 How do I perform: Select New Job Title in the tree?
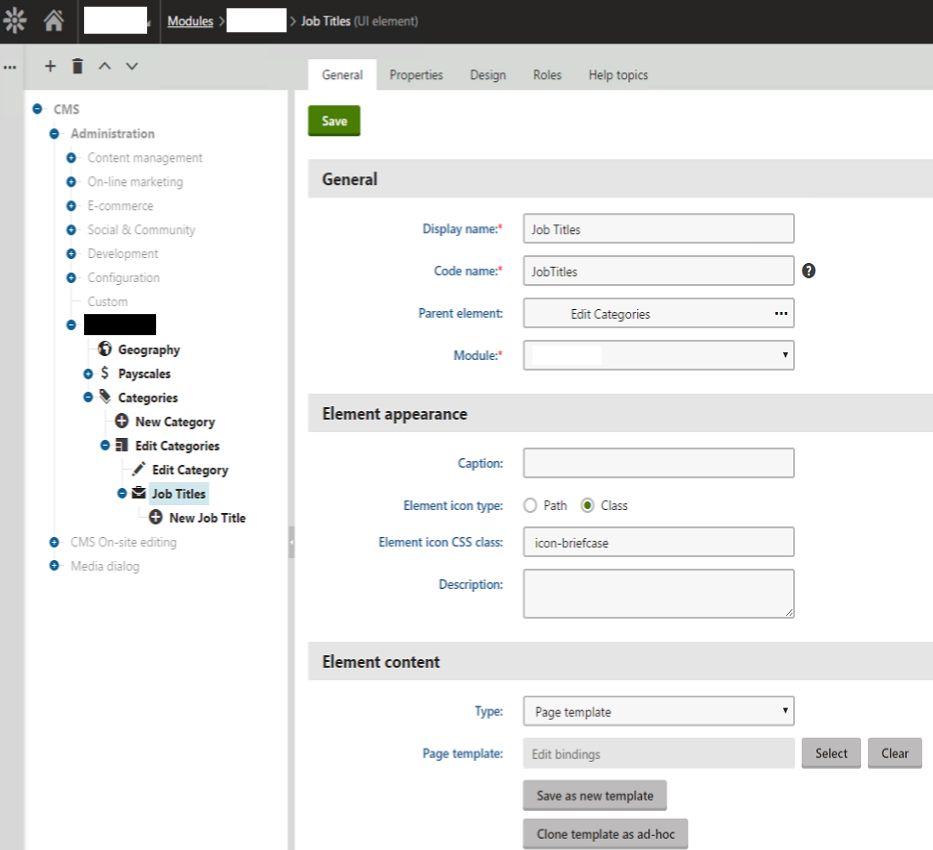207,517
